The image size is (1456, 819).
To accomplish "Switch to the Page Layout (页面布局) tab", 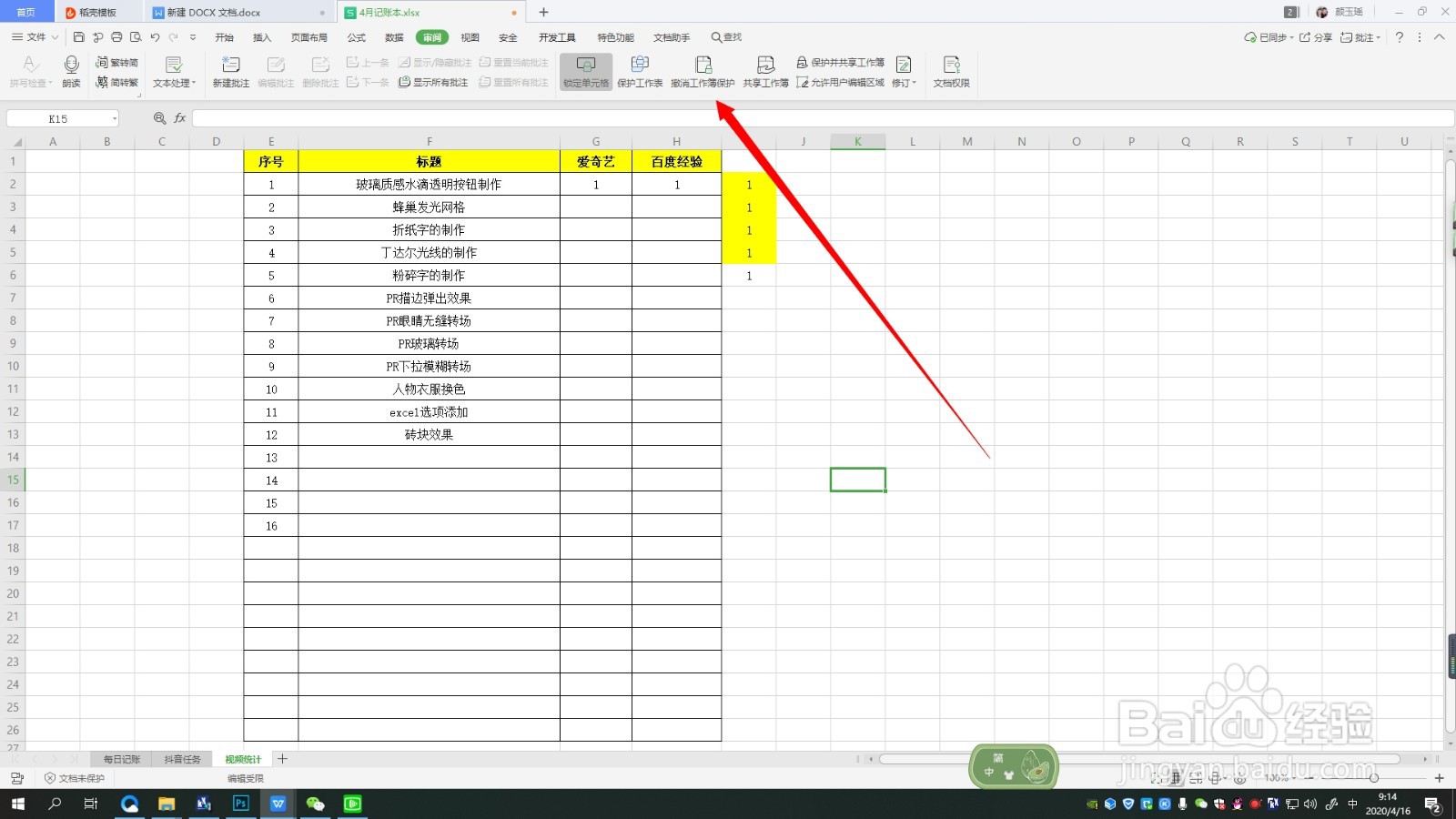I will 309,37.
